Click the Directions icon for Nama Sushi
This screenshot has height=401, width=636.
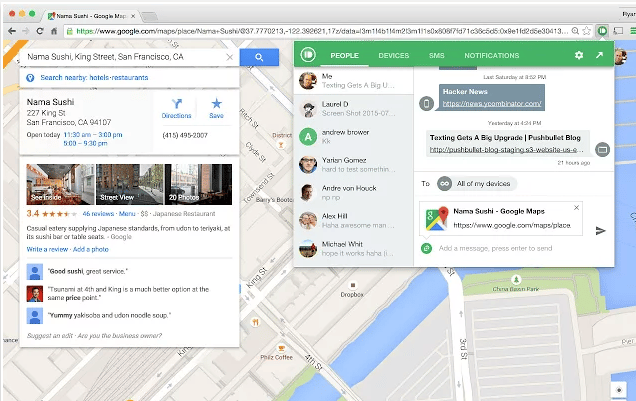point(176,108)
